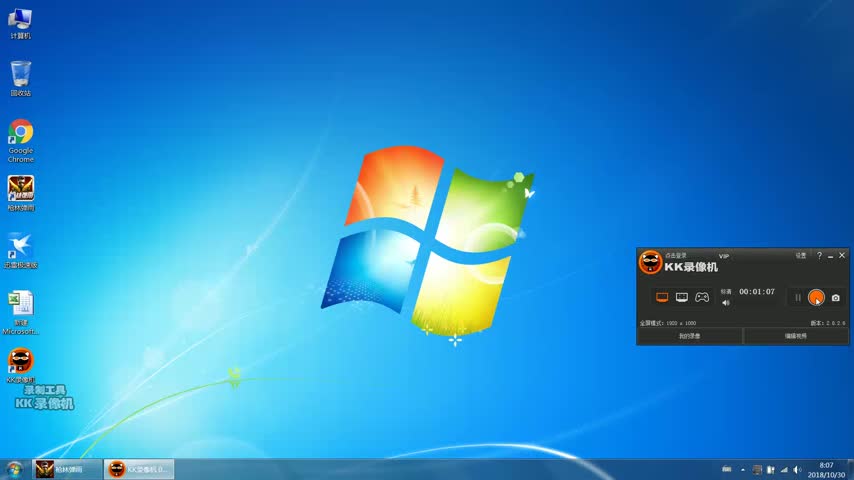
Task: Select the Thunder bird download shortcut icon
Action: (x=21, y=251)
